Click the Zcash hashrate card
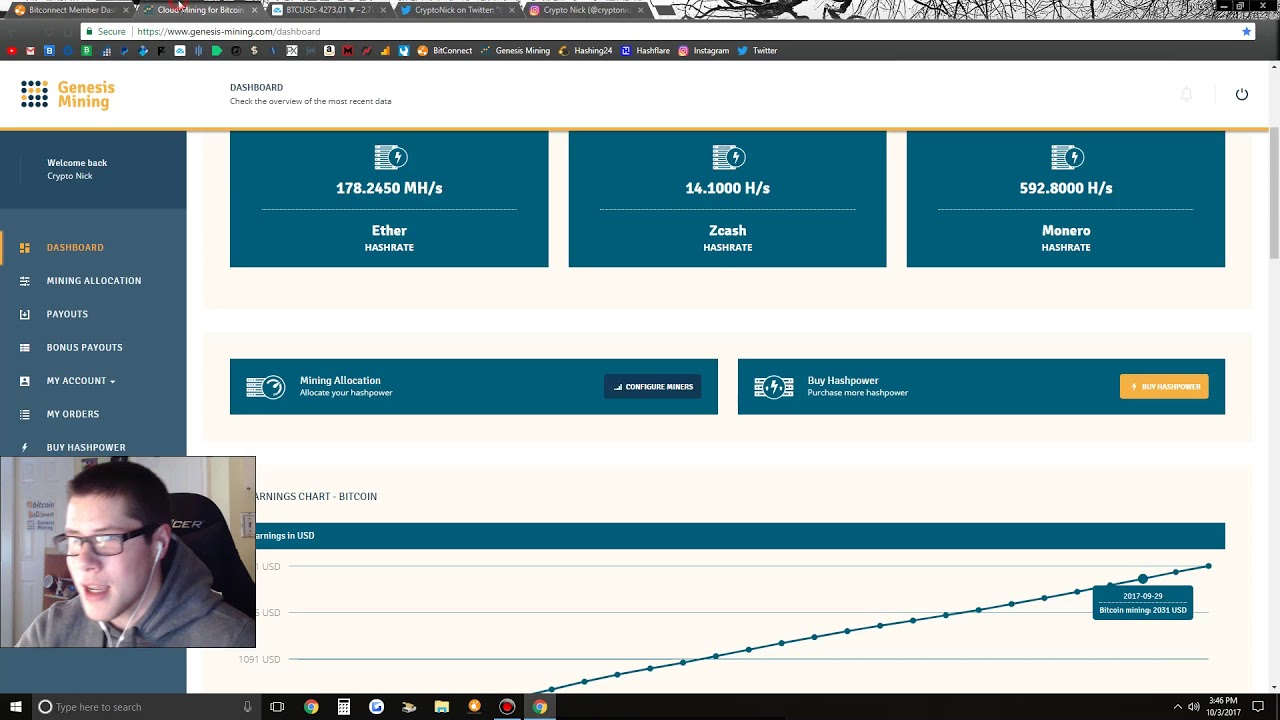 [x=727, y=199]
